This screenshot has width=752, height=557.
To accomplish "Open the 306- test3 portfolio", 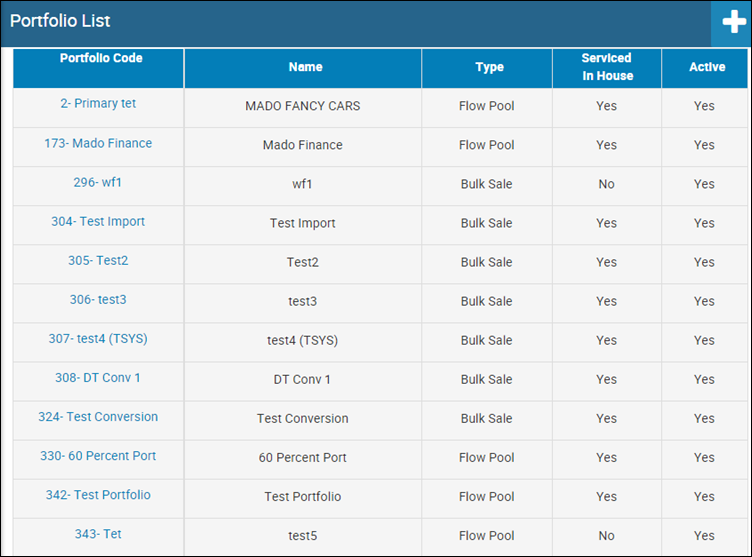I will tap(98, 300).
